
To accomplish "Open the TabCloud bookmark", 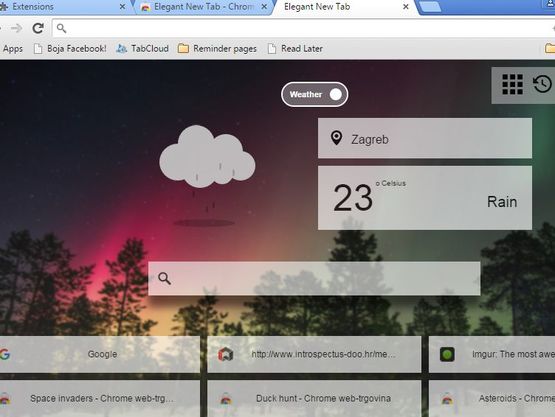I will click(142, 49).
